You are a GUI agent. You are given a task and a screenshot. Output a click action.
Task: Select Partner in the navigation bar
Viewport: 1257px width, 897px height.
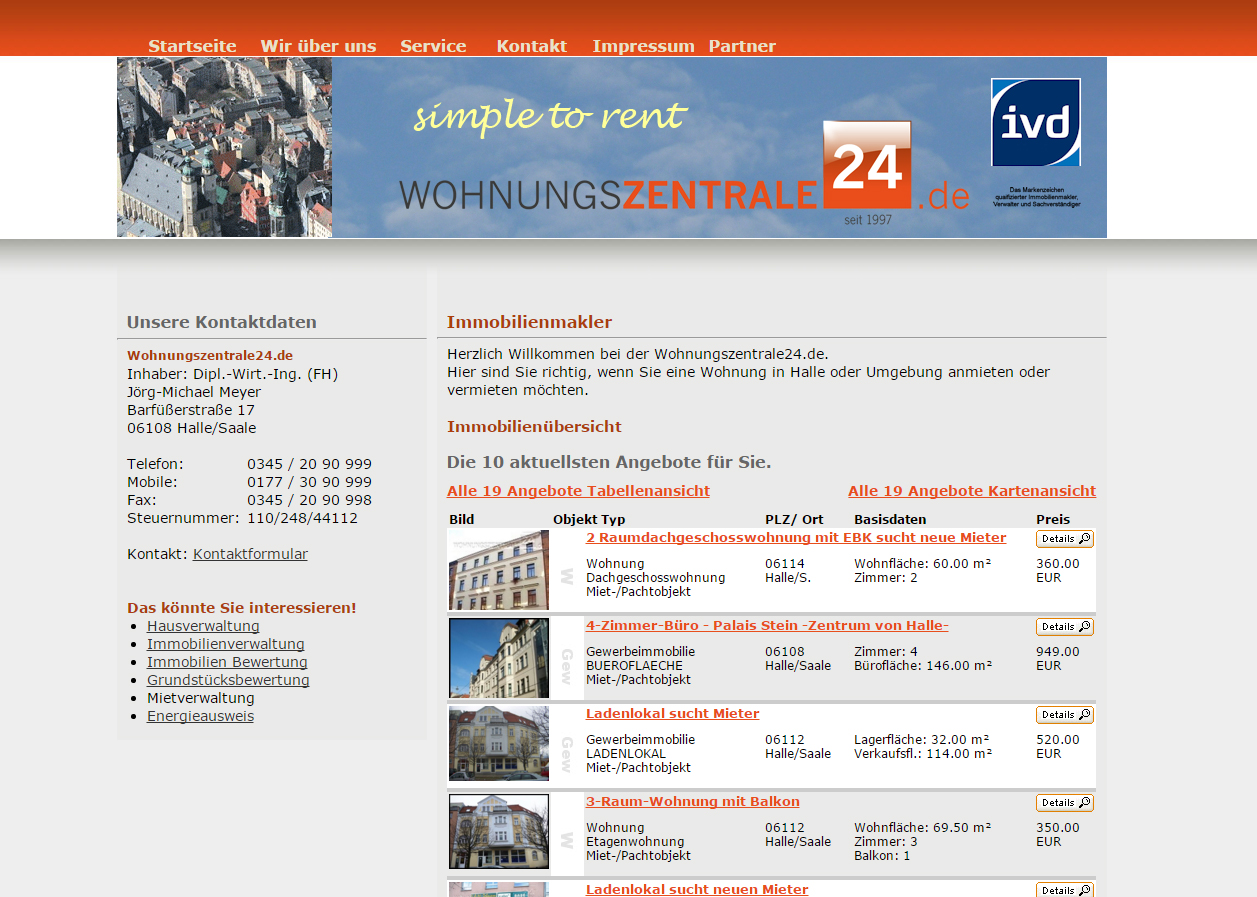[x=742, y=46]
